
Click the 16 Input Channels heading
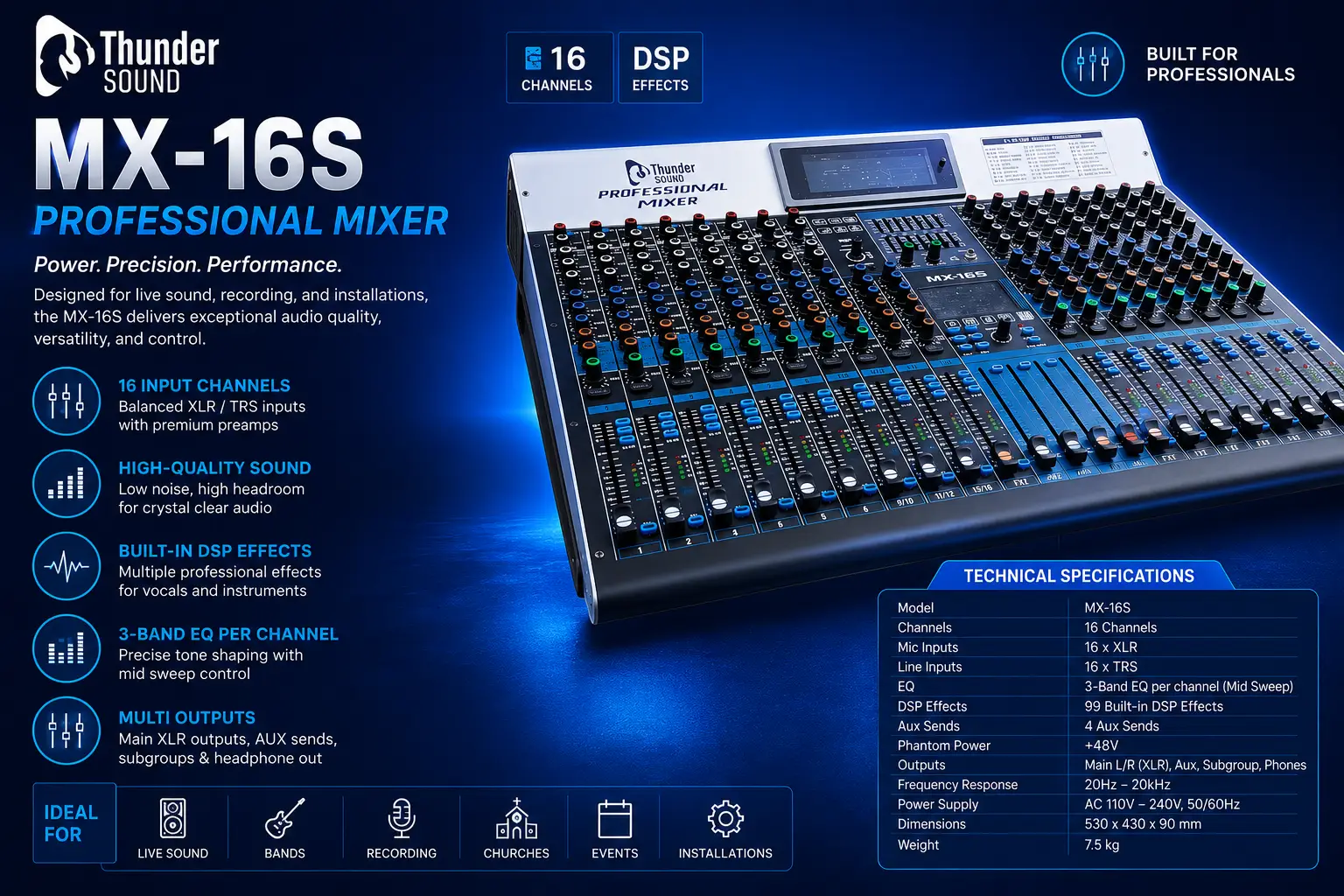tap(204, 386)
